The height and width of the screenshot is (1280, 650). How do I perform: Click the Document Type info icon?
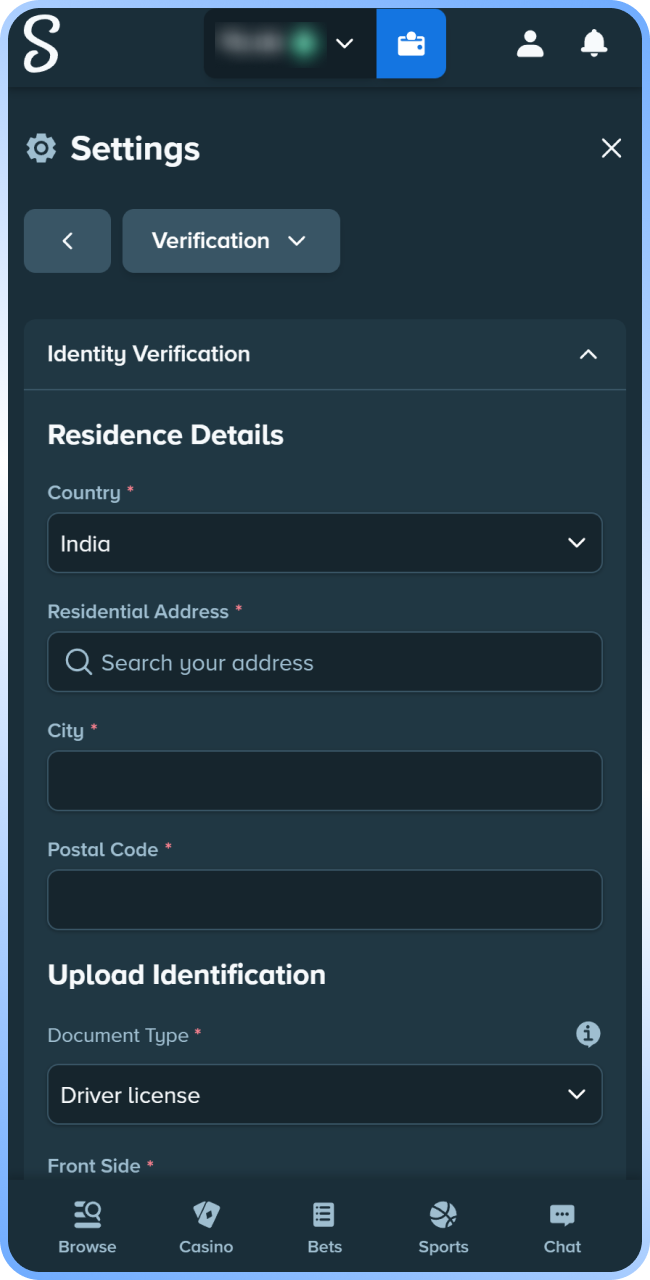[588, 1034]
